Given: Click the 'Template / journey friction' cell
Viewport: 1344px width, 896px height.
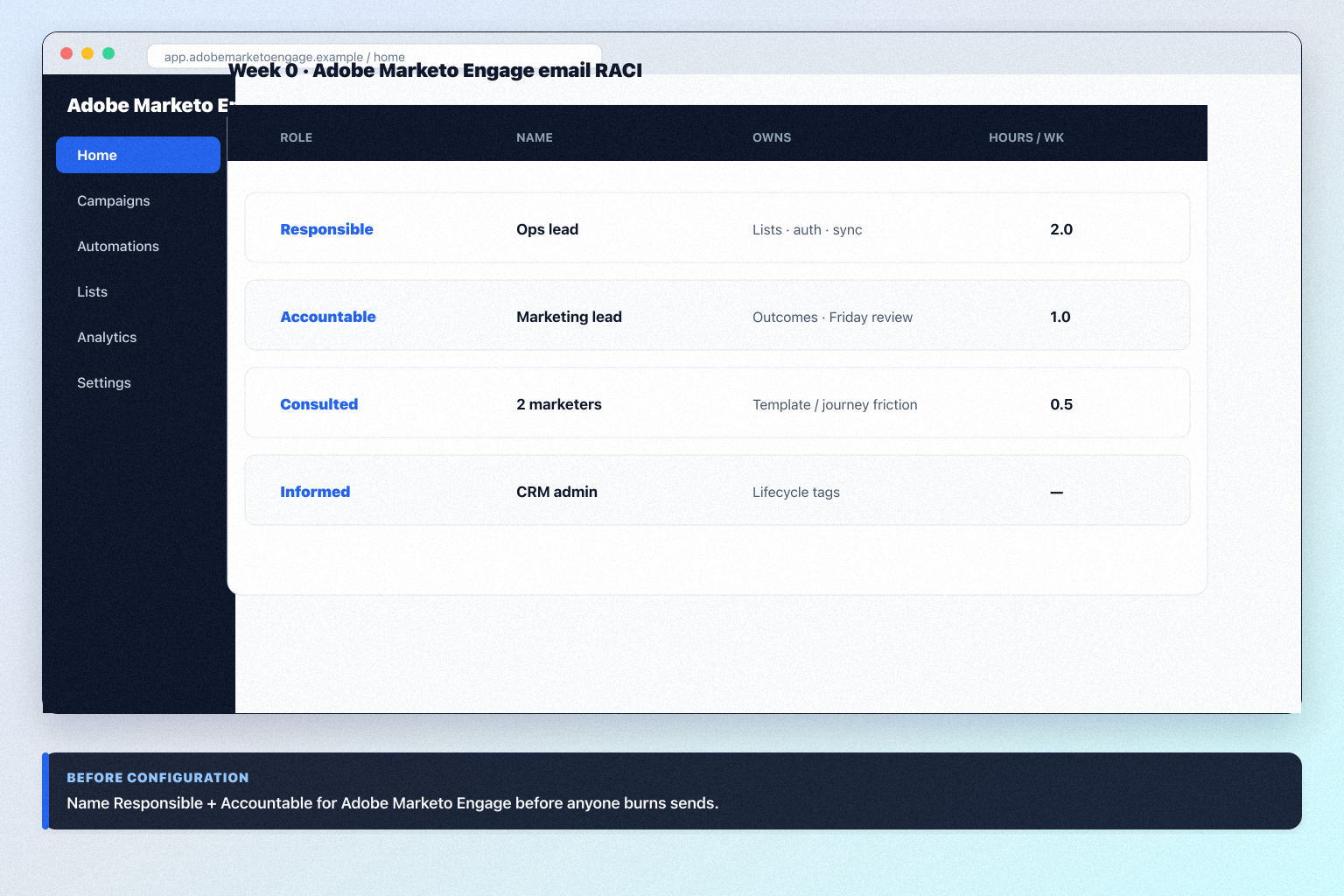Looking at the screenshot, I should point(835,404).
